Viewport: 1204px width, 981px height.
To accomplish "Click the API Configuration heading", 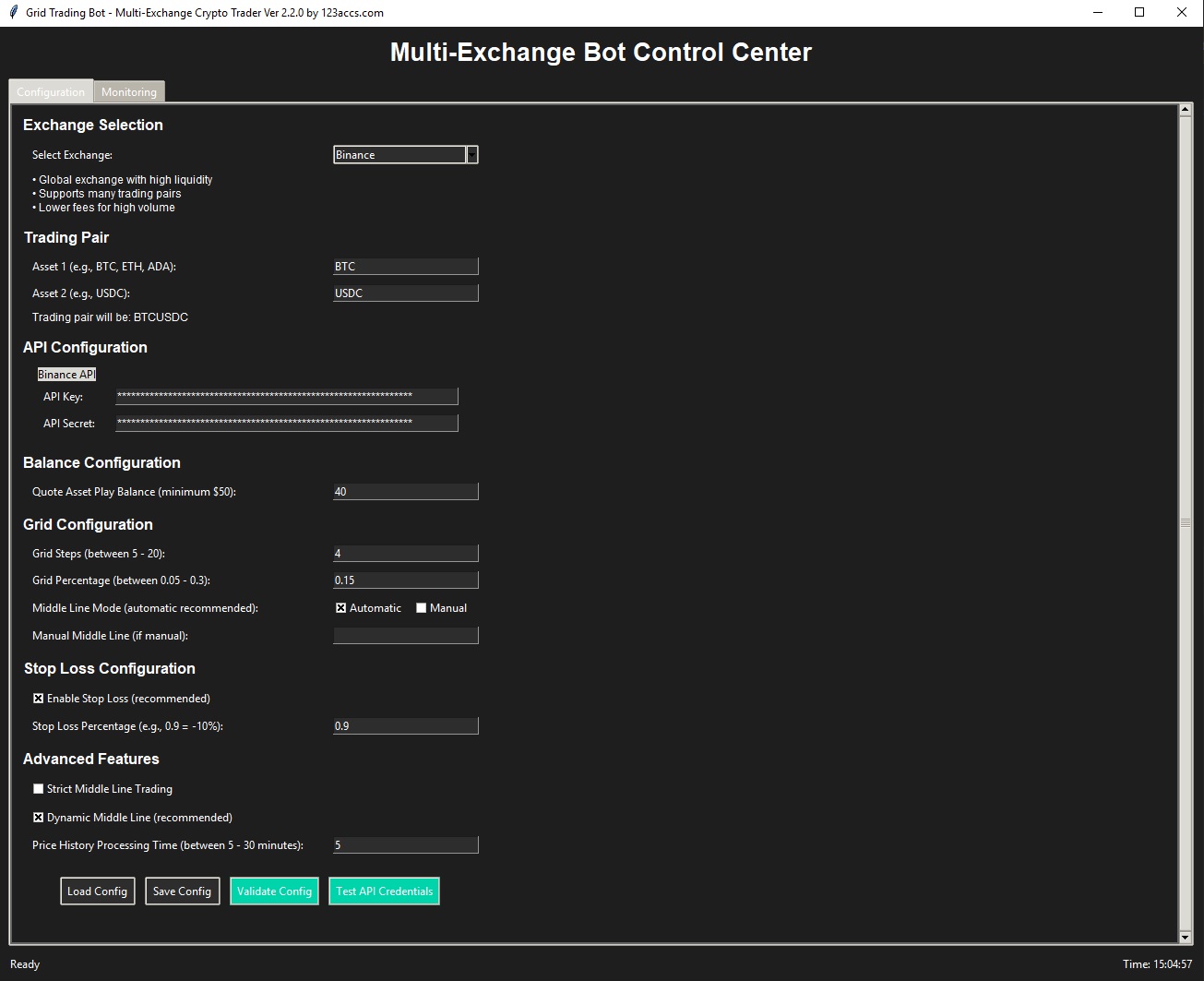I will pyautogui.click(x=85, y=348).
